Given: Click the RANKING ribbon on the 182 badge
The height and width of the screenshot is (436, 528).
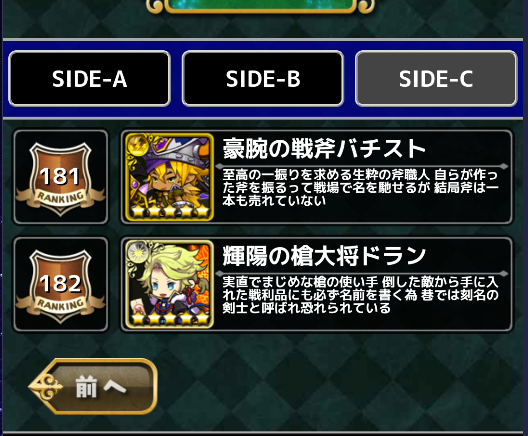Looking at the screenshot, I should point(61,305).
